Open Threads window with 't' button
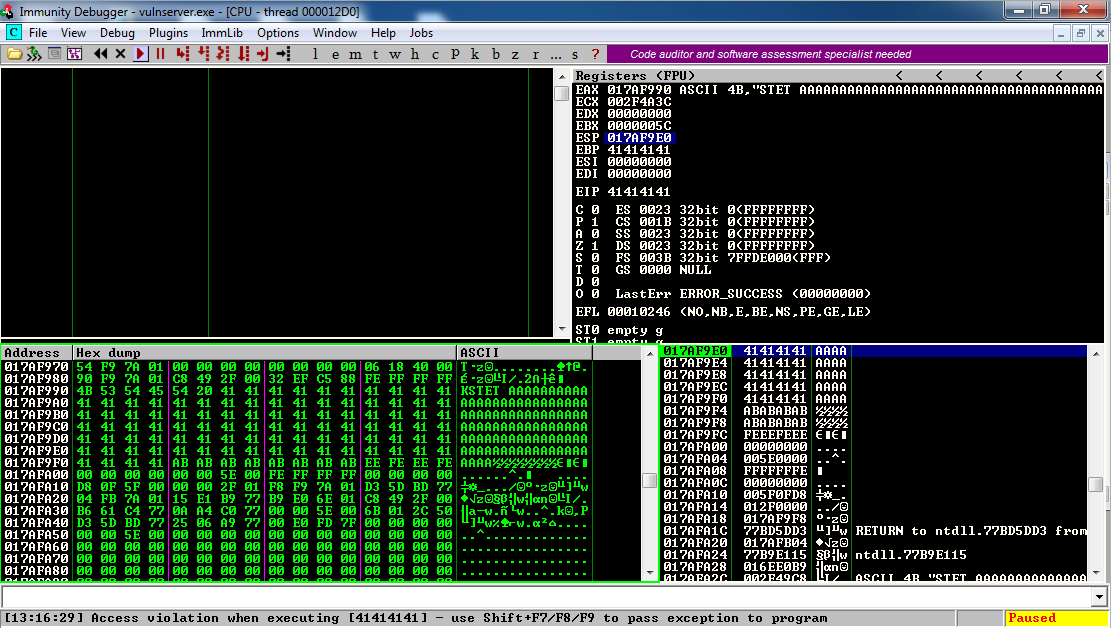The height and width of the screenshot is (628, 1111). (x=375, y=54)
